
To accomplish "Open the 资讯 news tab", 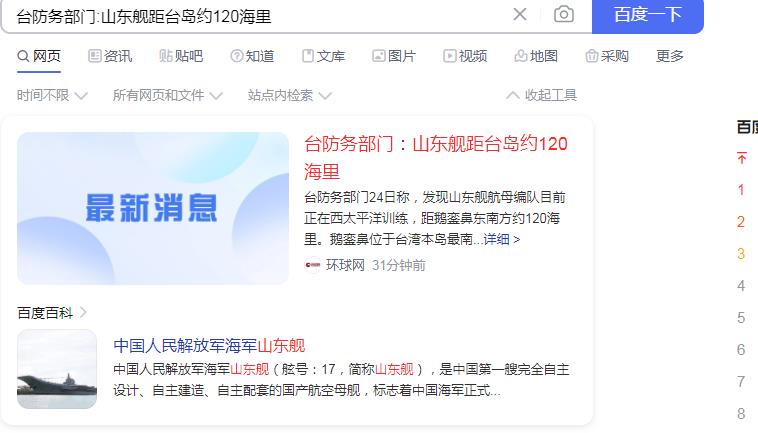I will pos(110,56).
